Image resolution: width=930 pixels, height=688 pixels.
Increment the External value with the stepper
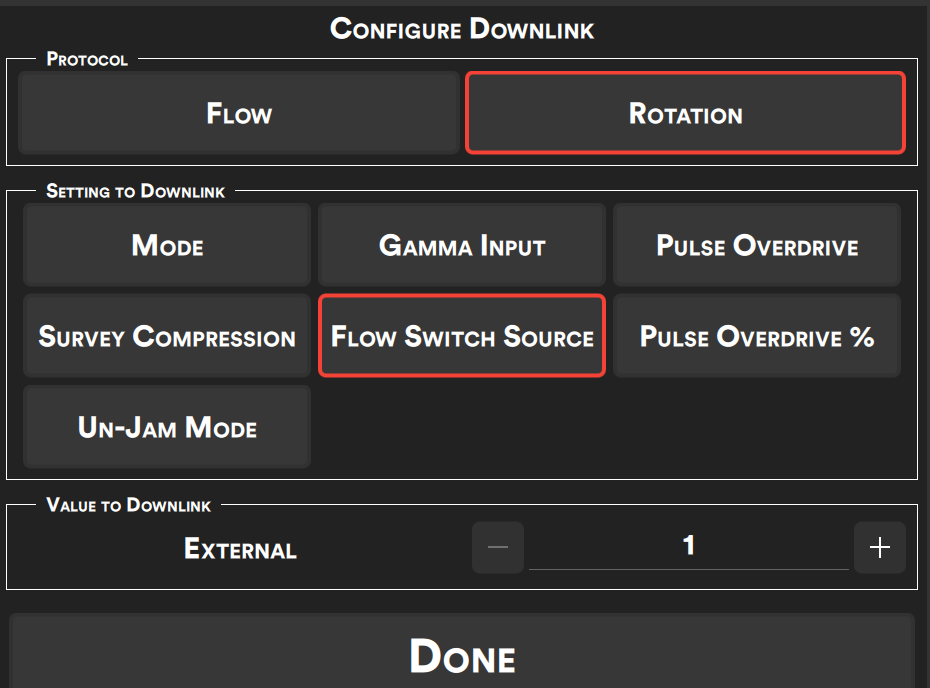pyautogui.click(x=880, y=548)
